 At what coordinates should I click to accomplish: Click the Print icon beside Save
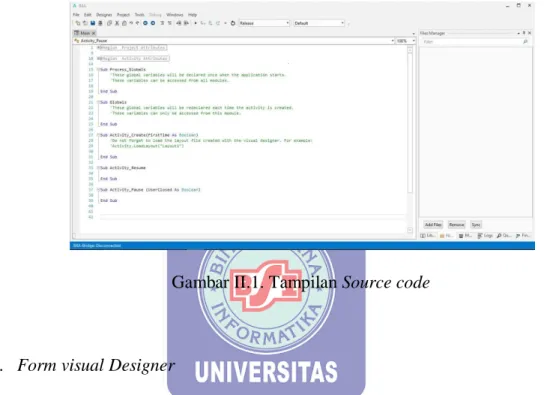point(100,23)
